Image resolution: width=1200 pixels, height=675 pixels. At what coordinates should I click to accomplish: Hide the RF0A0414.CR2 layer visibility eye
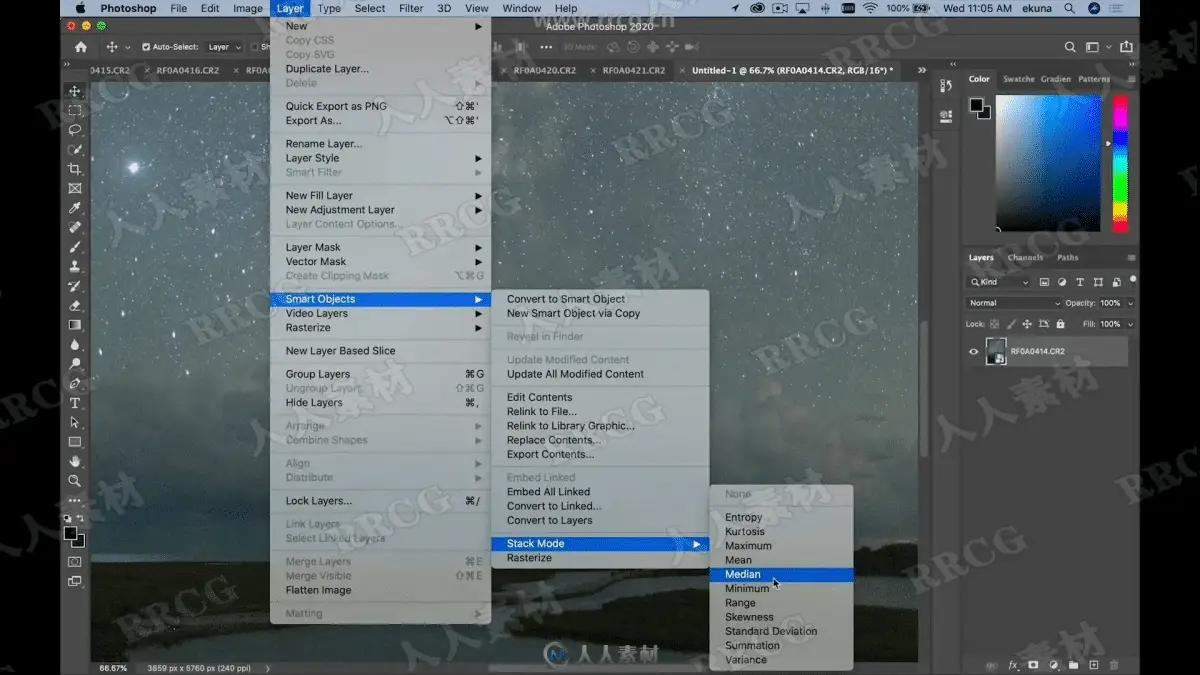[x=974, y=351]
